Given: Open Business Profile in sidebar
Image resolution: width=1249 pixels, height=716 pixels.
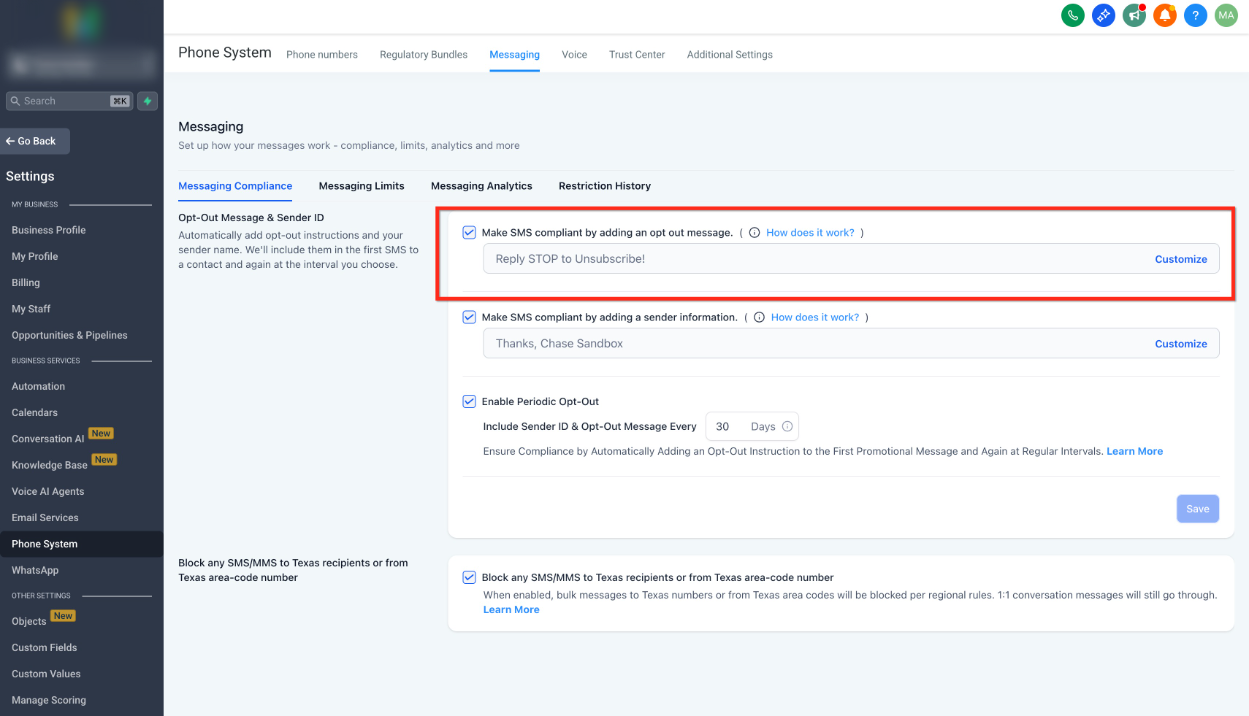Looking at the screenshot, I should pyautogui.click(x=49, y=230).
